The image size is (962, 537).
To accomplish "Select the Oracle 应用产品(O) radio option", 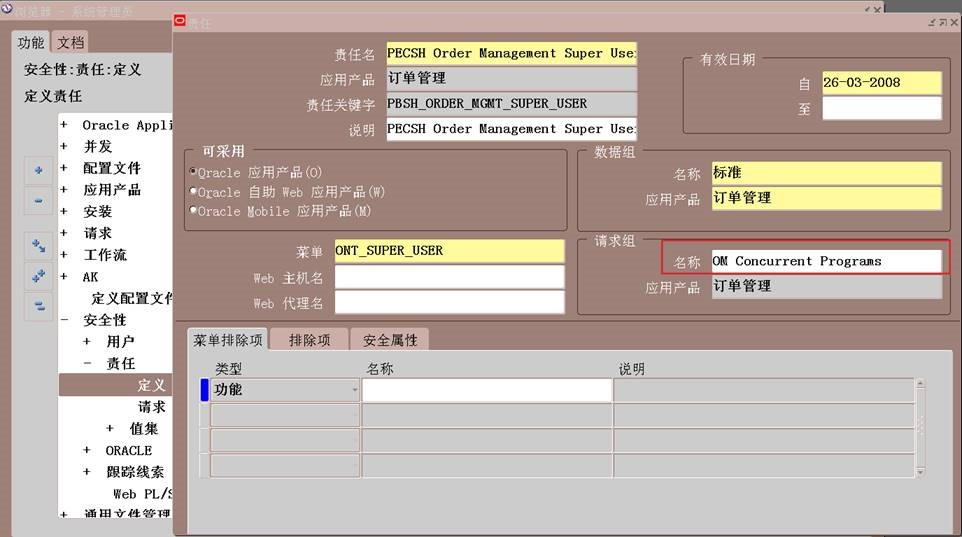I will click(193, 171).
